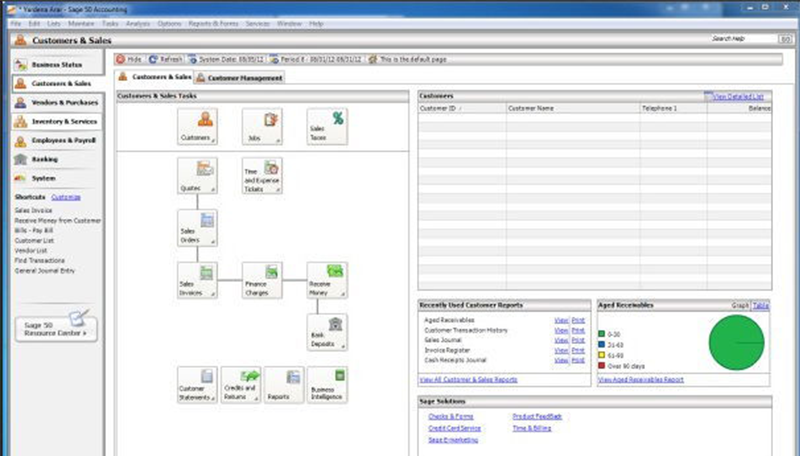The image size is (800, 456).
Task: Click View All Customer & Sales Reports link
Action: point(469,380)
